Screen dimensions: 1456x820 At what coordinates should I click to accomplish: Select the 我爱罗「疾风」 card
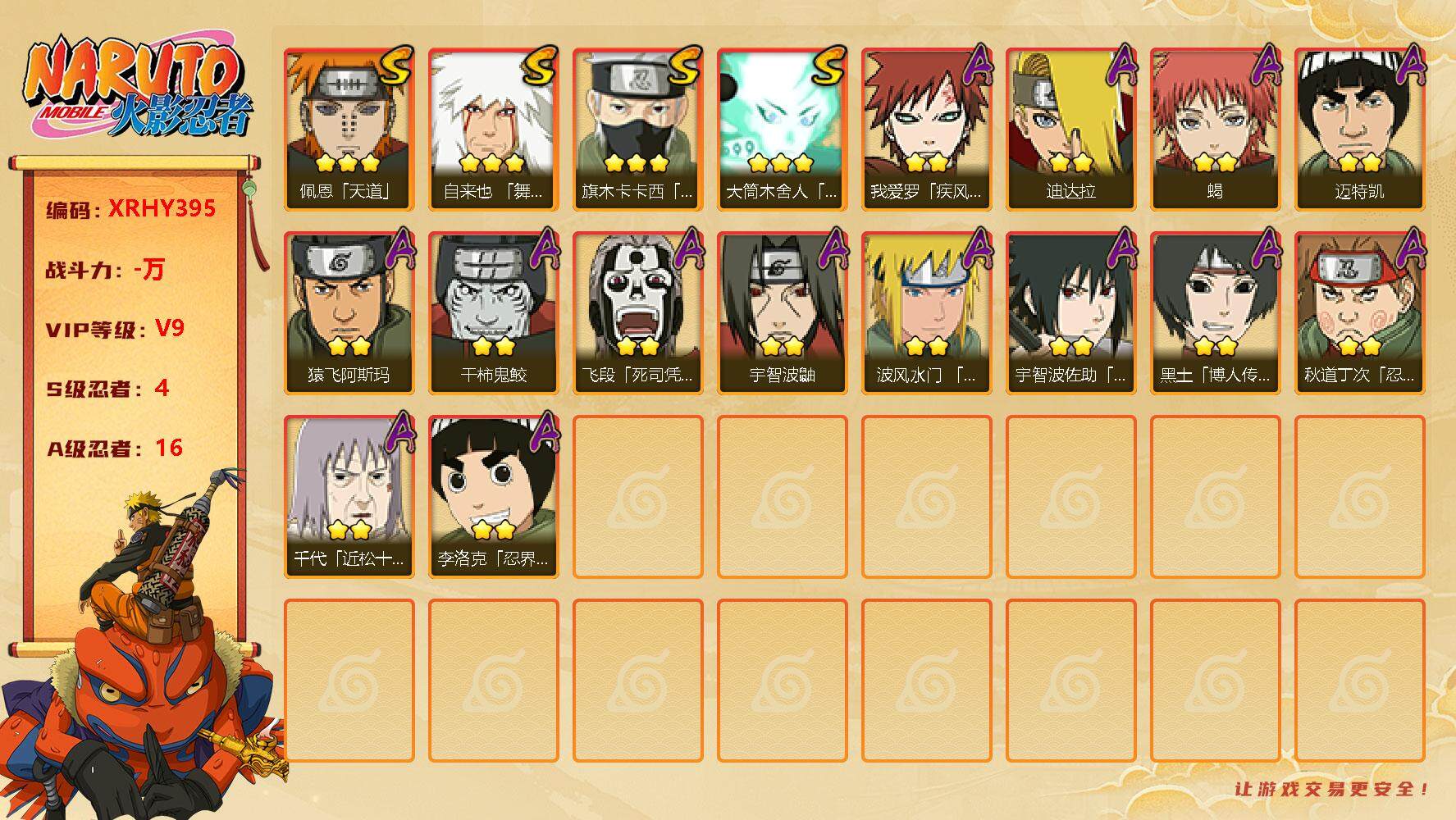pos(926,130)
